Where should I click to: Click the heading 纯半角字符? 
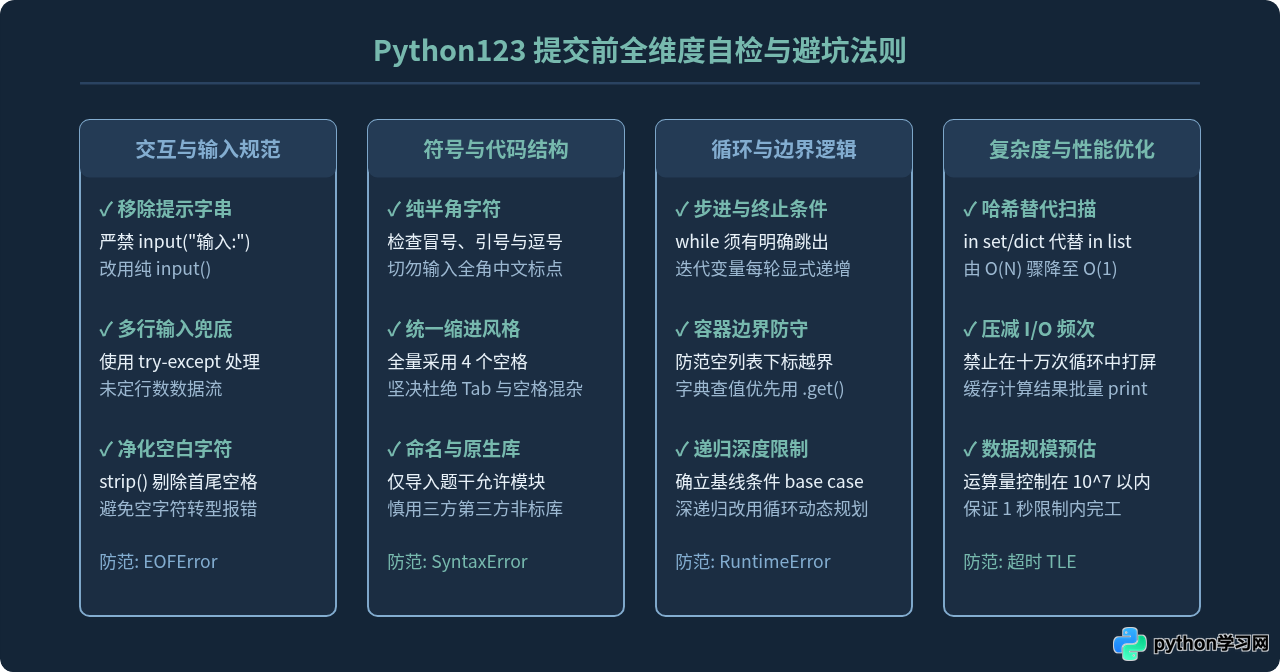tap(453, 209)
